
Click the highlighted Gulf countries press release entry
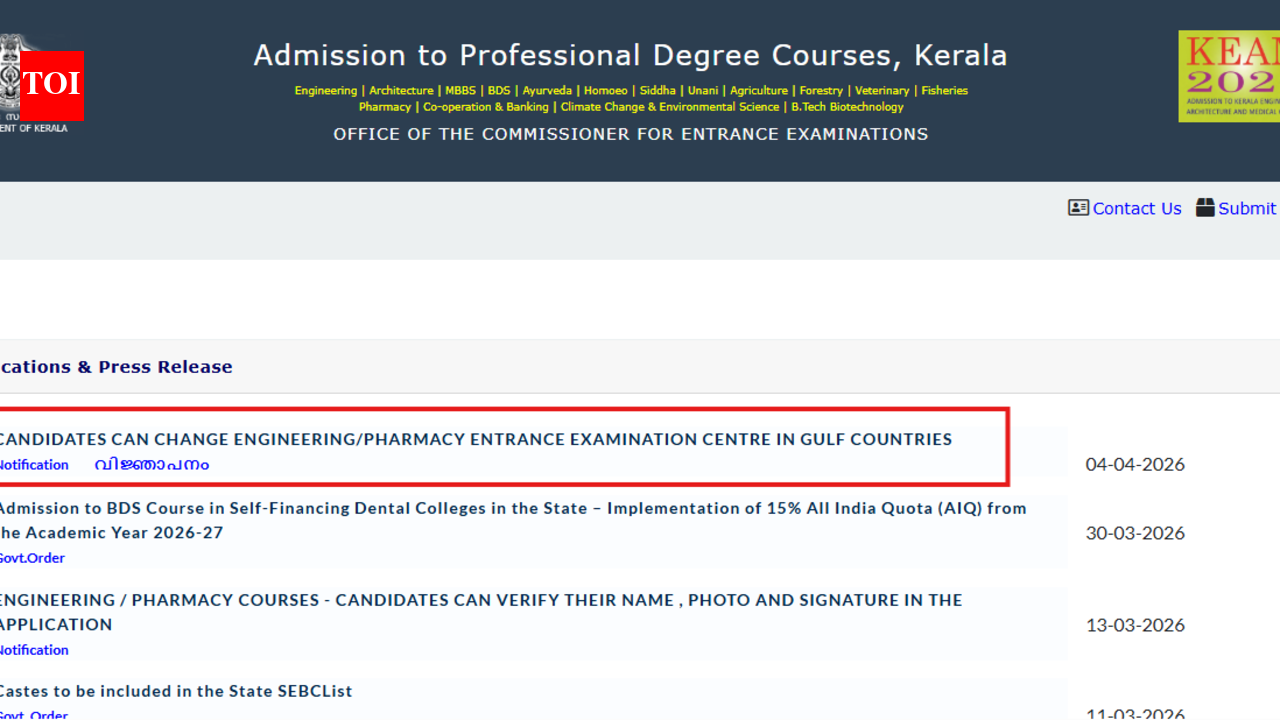click(475, 440)
